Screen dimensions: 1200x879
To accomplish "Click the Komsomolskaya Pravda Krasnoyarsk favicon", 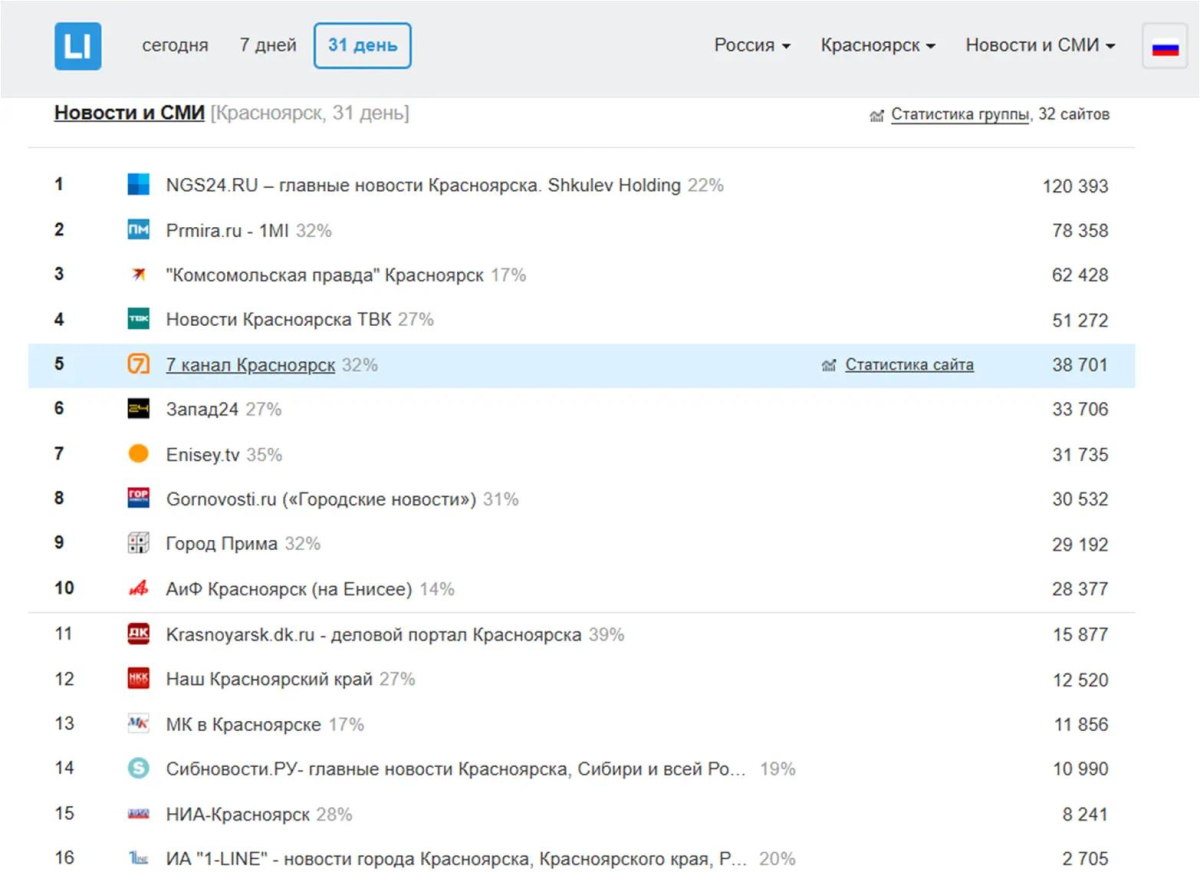I will click(138, 275).
